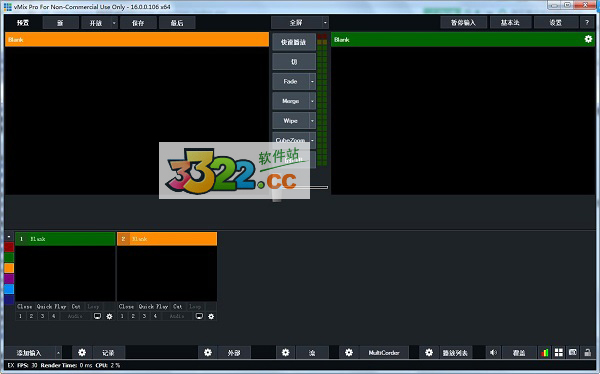Expand the 添加输入 arrow
Viewport: 600px width, 374px height.
[58, 353]
